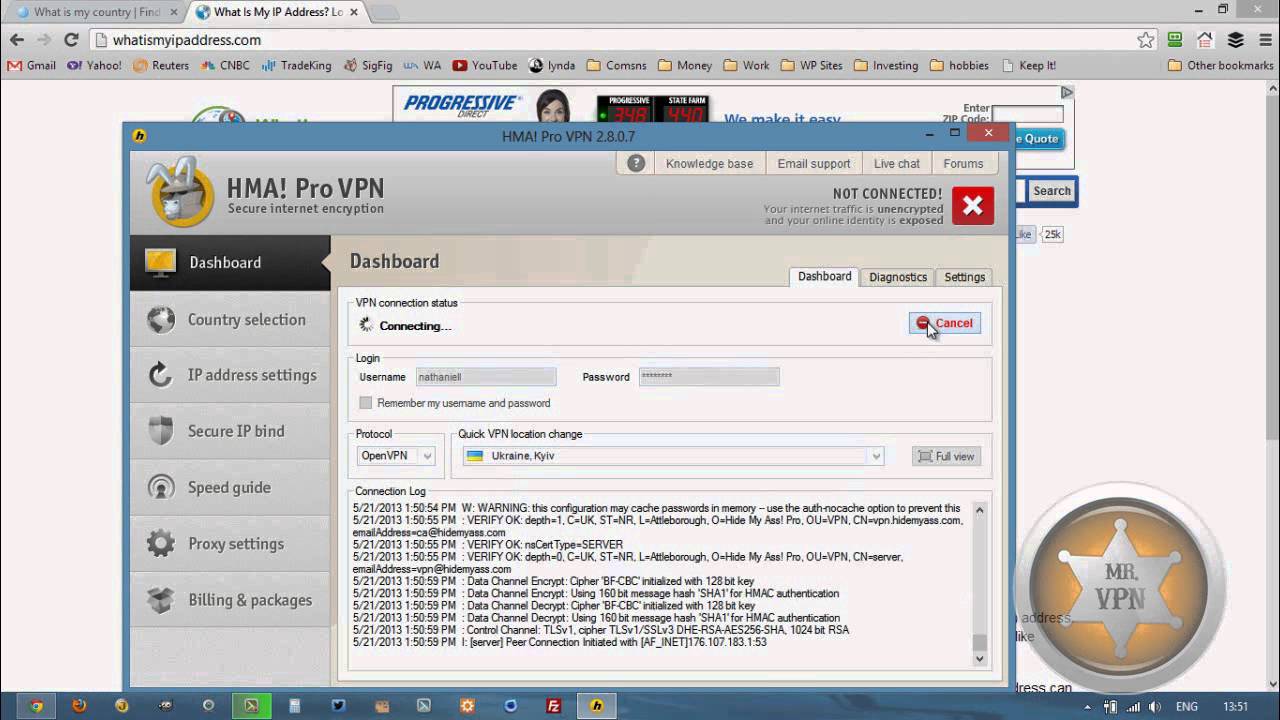Image resolution: width=1280 pixels, height=720 pixels.
Task: Open FileZilla from the taskbar
Action: pyautogui.click(x=553, y=705)
